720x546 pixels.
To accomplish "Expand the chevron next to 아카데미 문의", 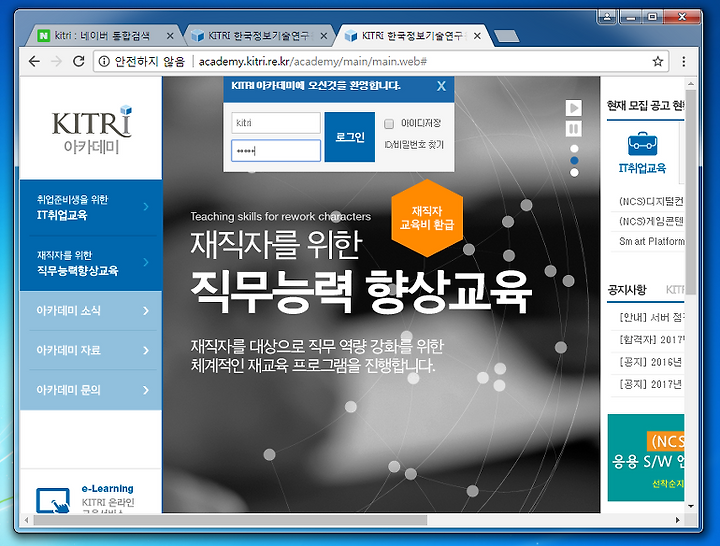I will 146,390.
